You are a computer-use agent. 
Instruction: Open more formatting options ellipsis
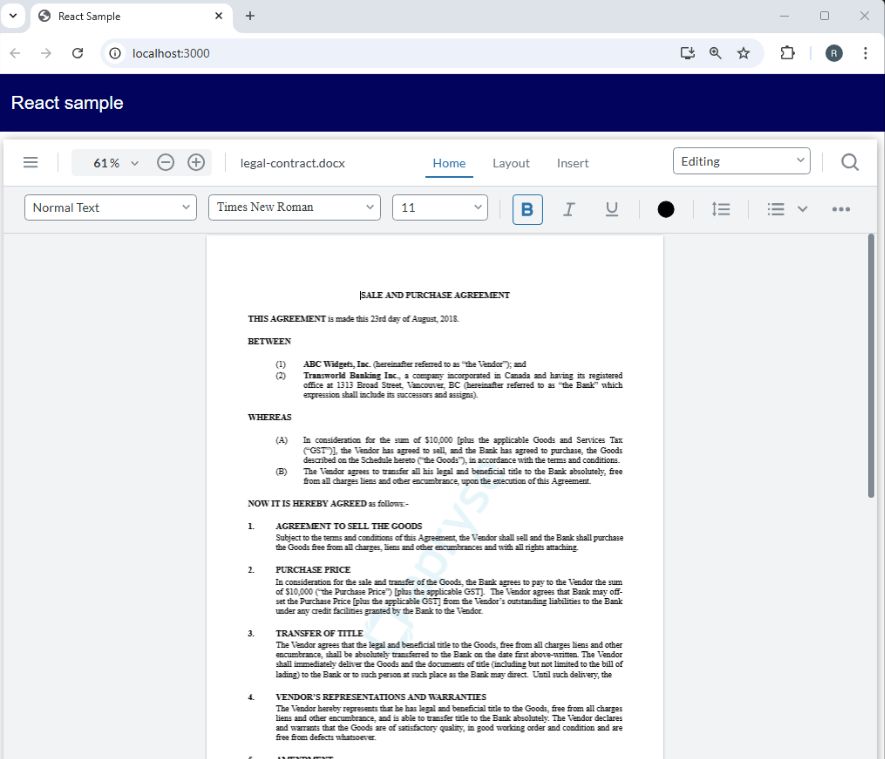840,209
